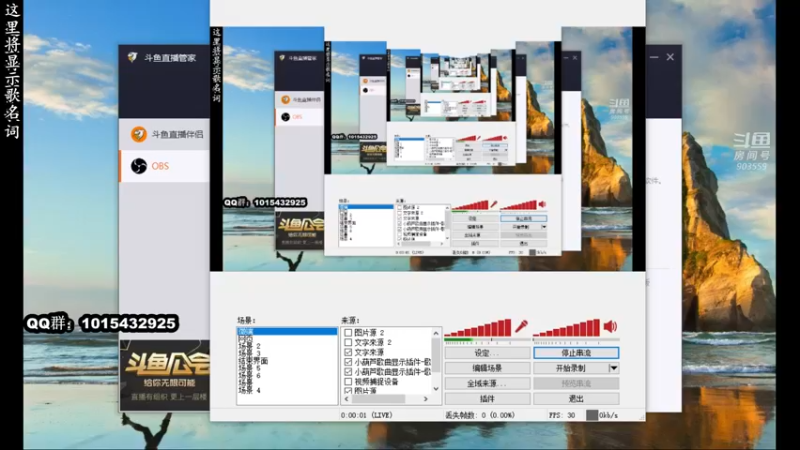Click the down arrow of the sources list scrollbar
The width and height of the screenshot is (800, 450).
(x=436, y=389)
